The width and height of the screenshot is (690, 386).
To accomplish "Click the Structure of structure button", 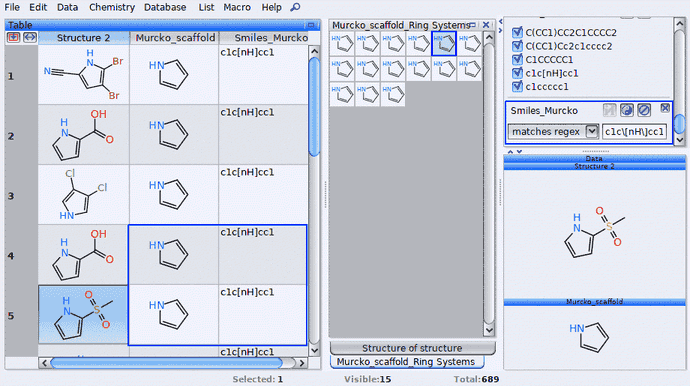I will pyautogui.click(x=412, y=348).
